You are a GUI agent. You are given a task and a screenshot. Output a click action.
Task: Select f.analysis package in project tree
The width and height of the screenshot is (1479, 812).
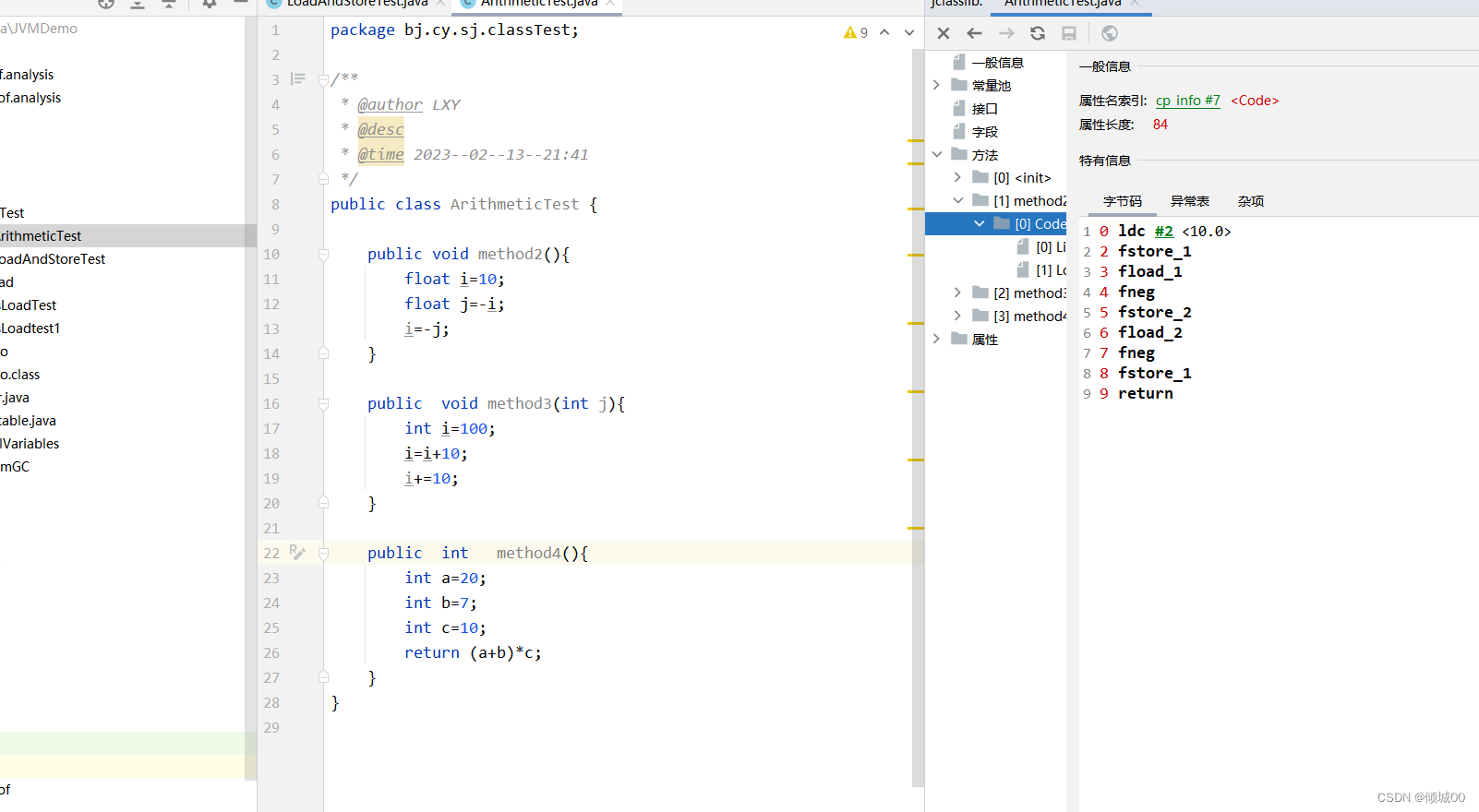point(27,75)
